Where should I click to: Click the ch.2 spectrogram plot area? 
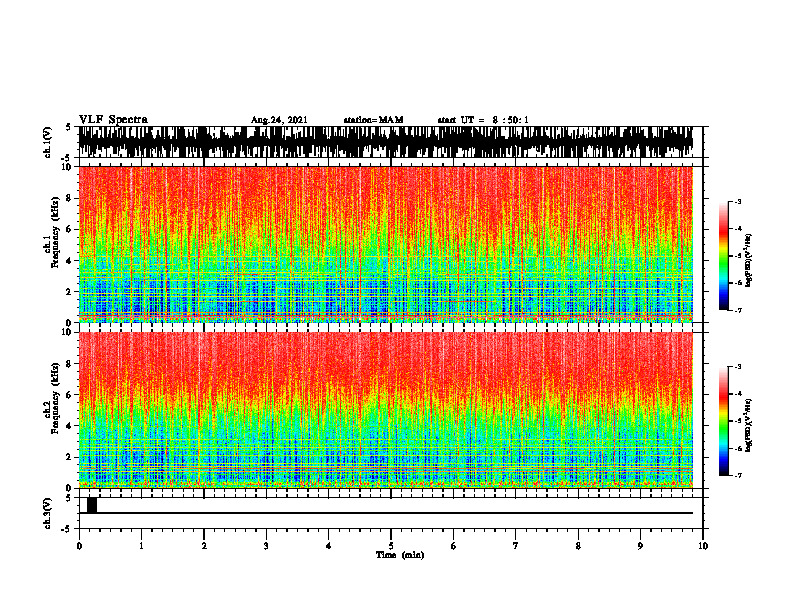[385, 410]
